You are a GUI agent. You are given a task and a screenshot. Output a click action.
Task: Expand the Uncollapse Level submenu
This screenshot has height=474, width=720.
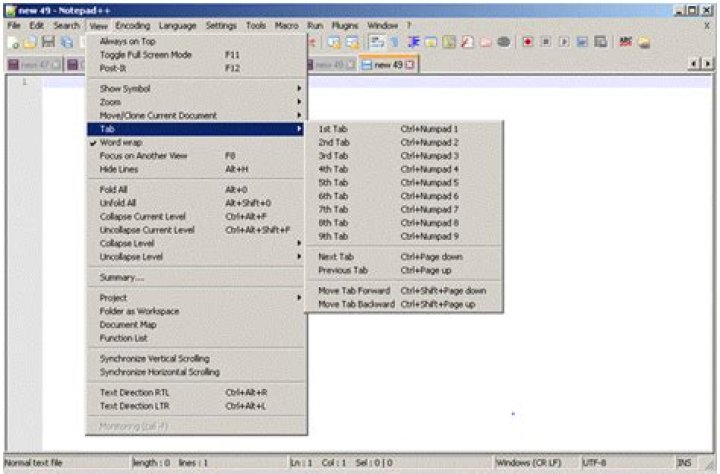(x=197, y=257)
